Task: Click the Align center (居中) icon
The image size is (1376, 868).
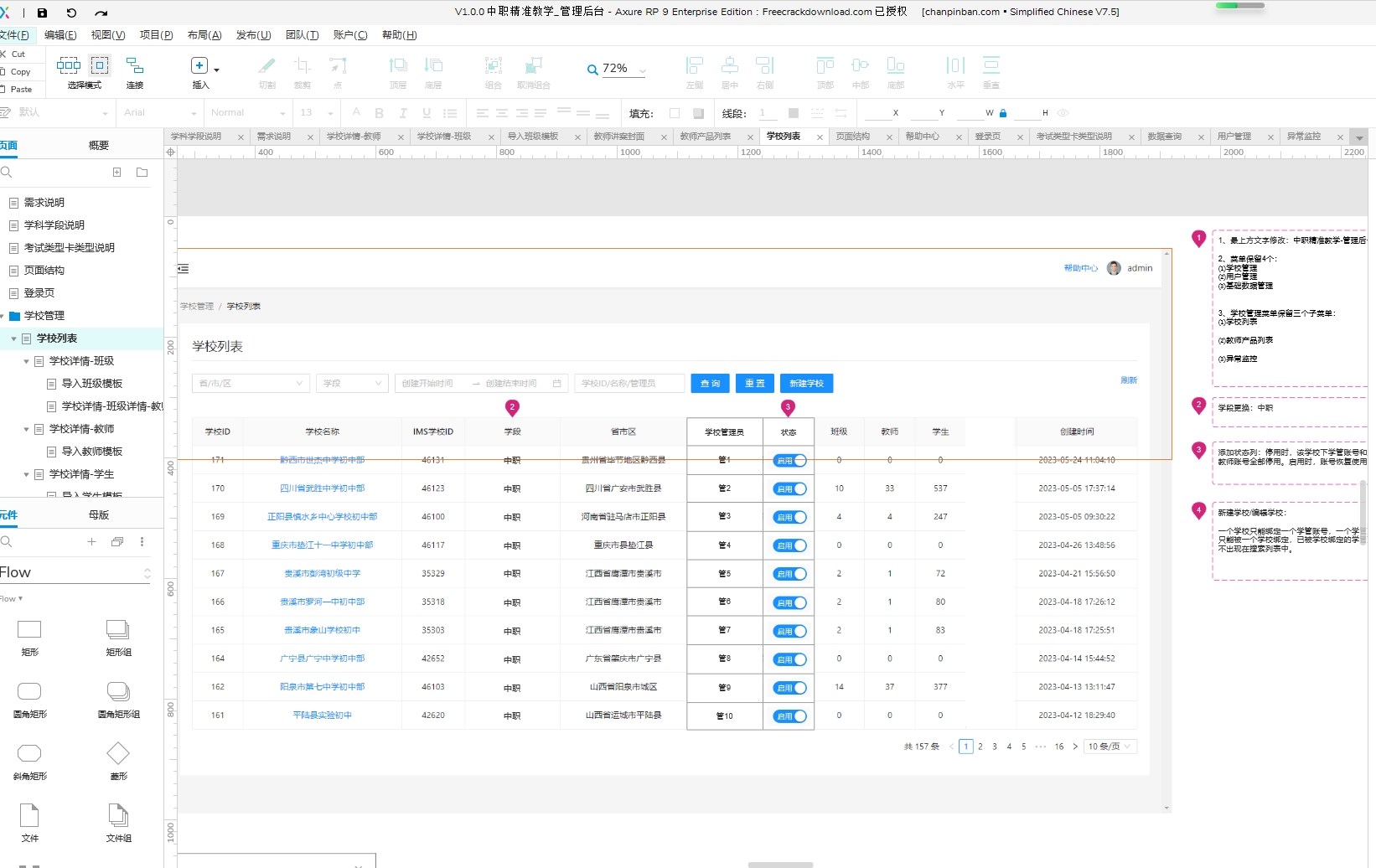Action: coord(730,65)
